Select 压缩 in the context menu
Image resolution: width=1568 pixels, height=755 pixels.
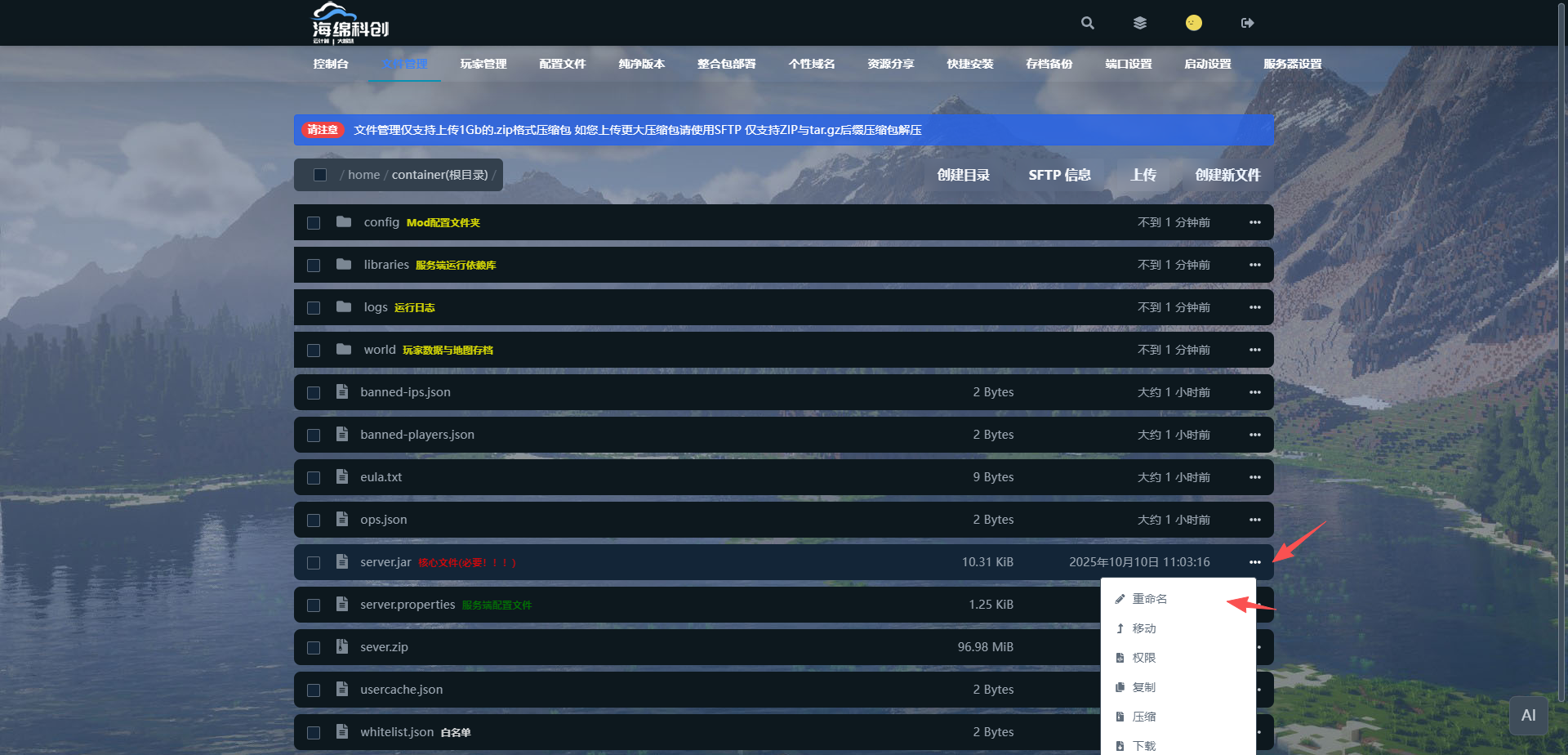pos(1143,717)
